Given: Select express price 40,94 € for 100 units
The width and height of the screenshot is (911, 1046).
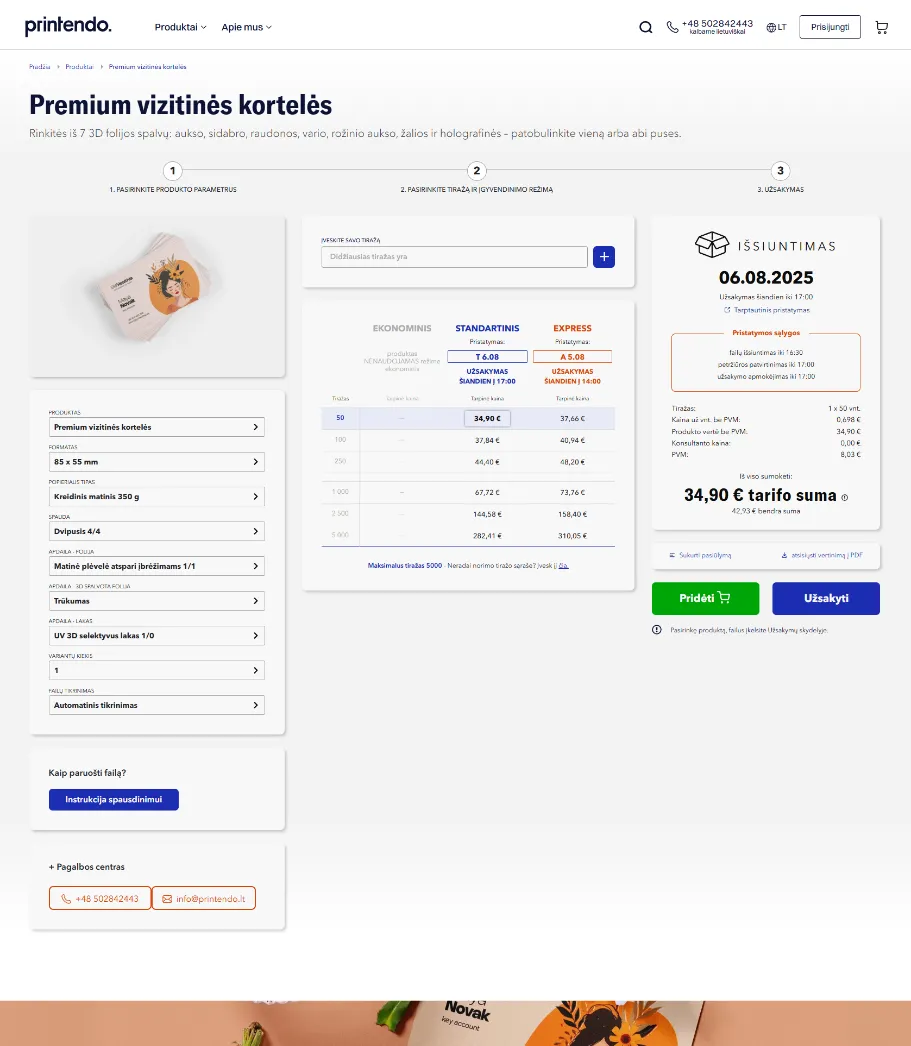Looking at the screenshot, I should 572,440.
